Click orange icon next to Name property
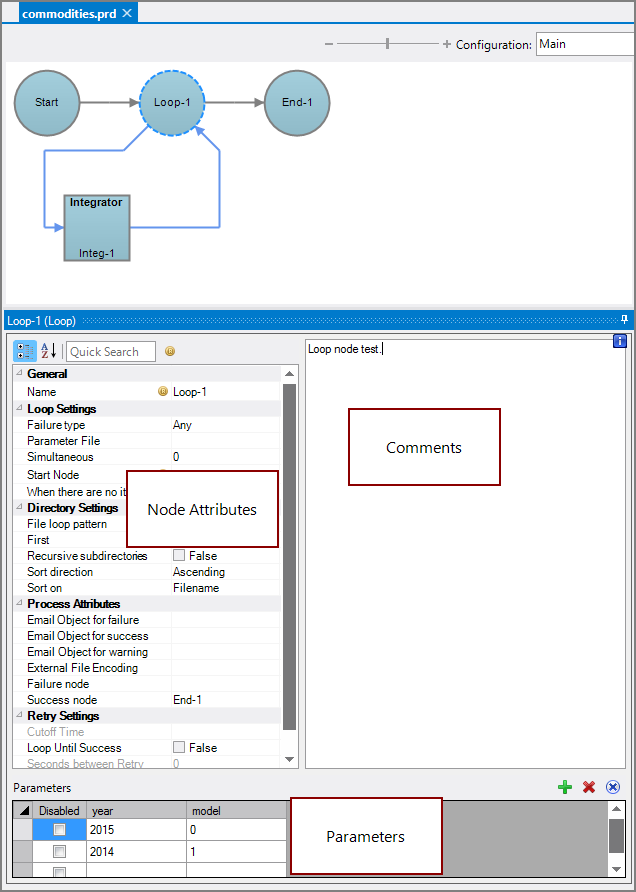Screen dimensions: 636x892 [163, 391]
